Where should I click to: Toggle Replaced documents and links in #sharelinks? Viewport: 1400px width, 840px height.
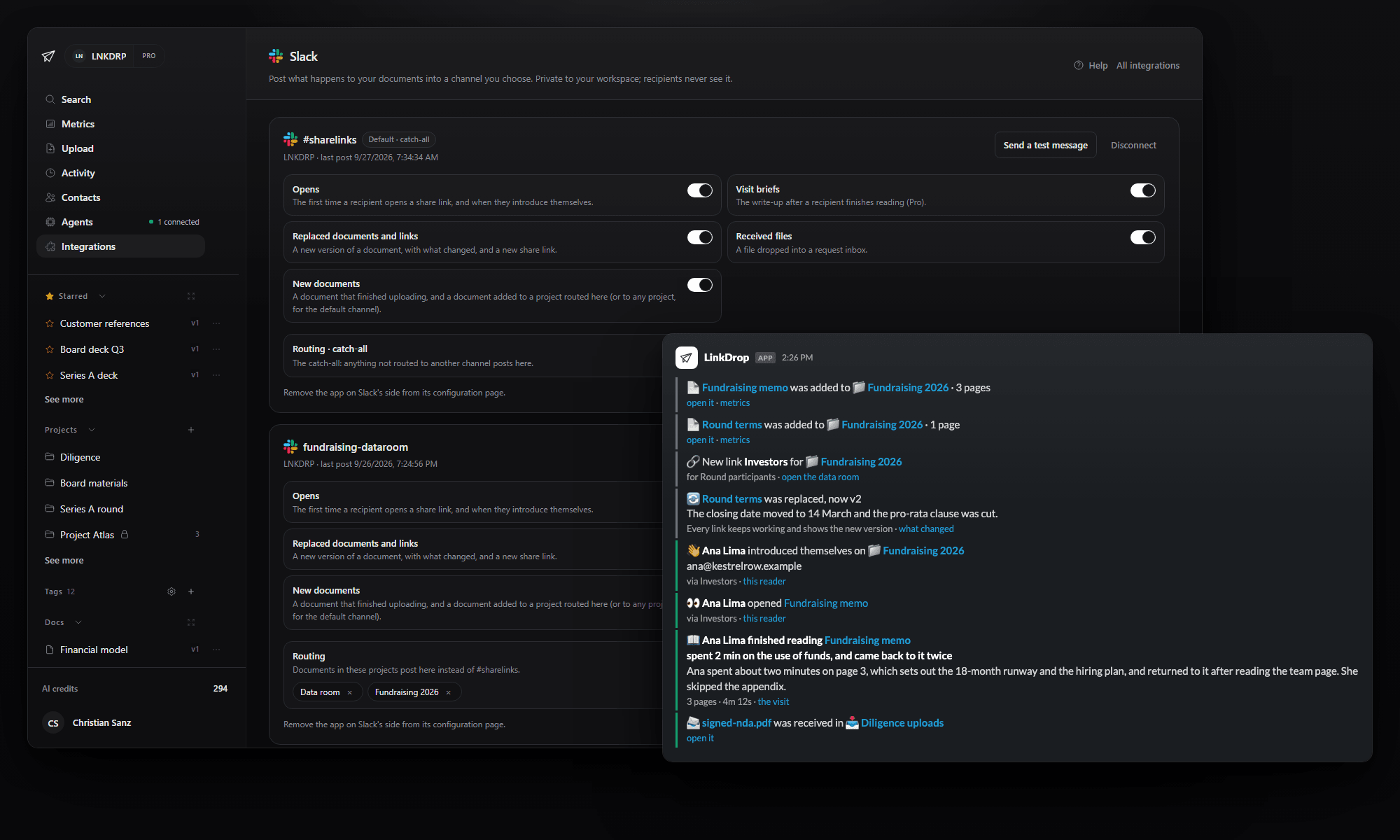point(699,237)
